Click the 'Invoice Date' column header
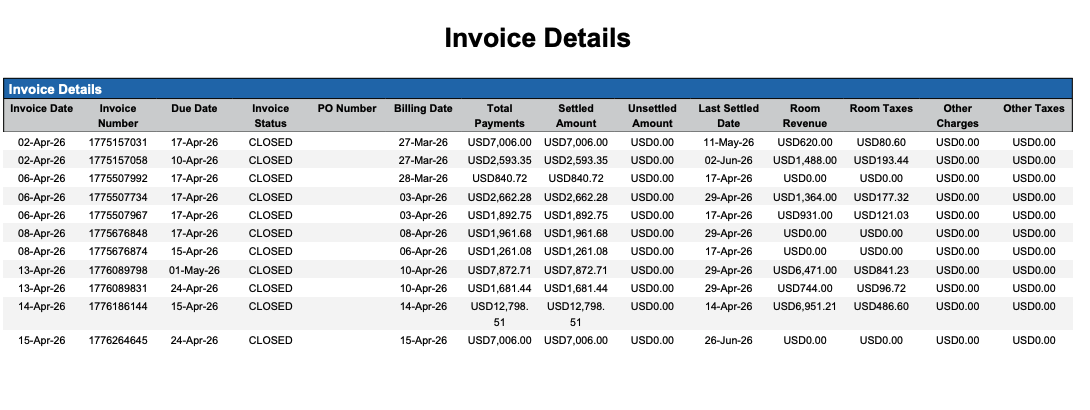 [x=42, y=108]
